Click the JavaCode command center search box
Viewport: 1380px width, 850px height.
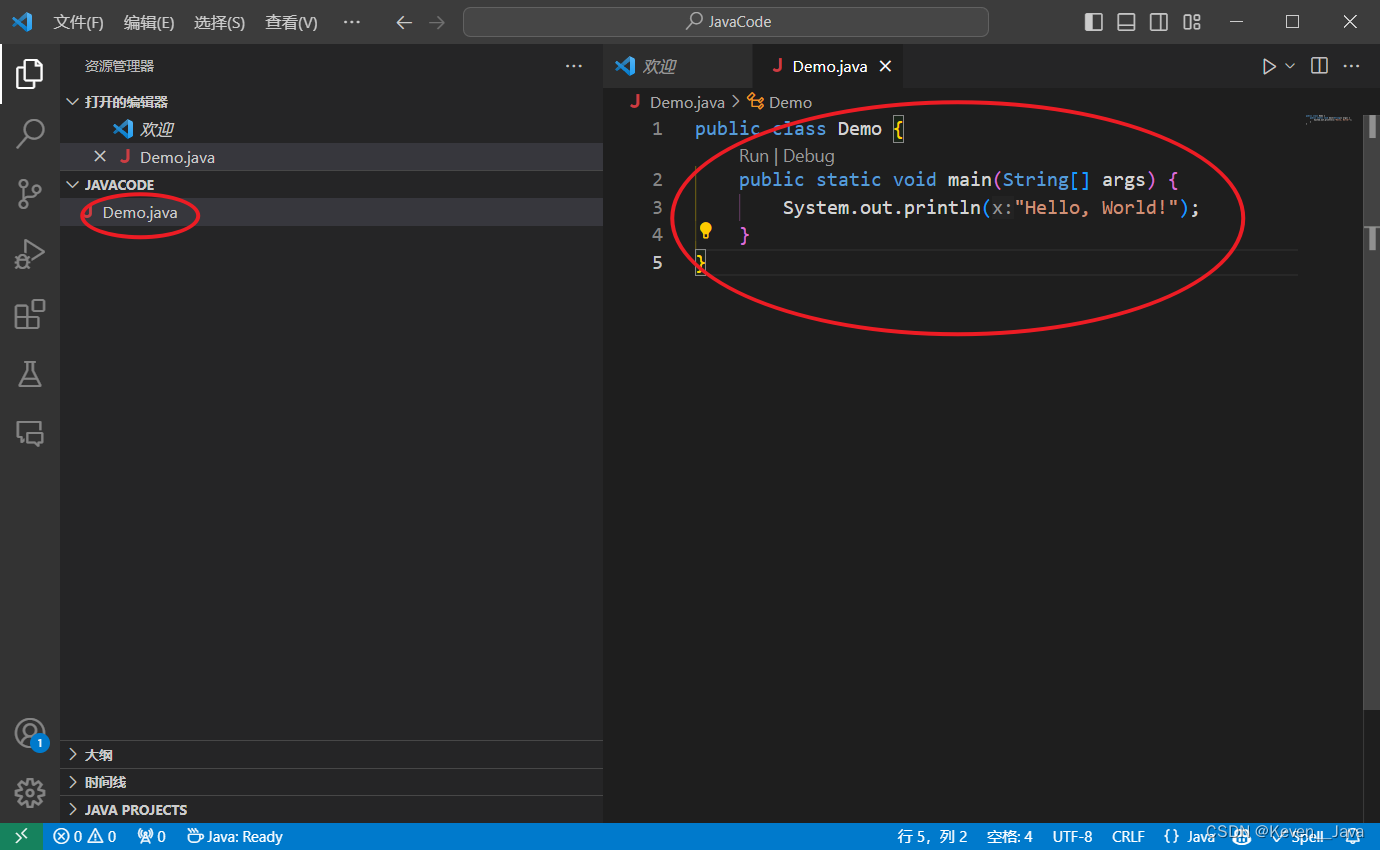[726, 22]
